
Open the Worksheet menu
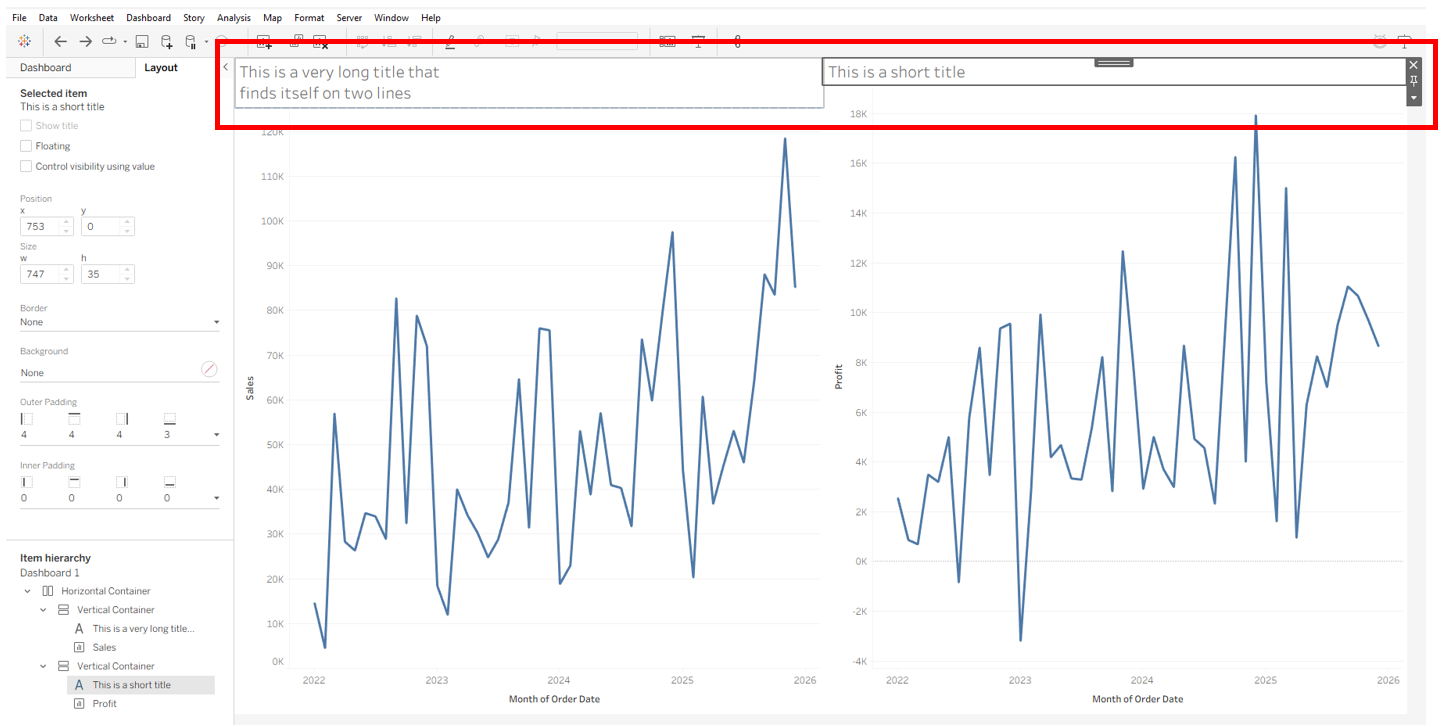92,18
